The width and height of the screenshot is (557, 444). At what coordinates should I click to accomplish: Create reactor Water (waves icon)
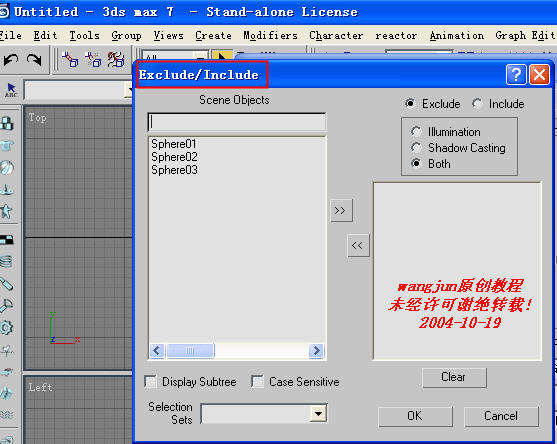pyautogui.click(x=7, y=414)
